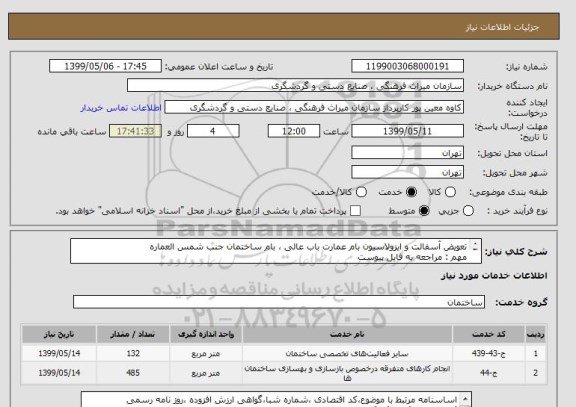Open the buyer contact information link
576x407 pixels.
point(121,108)
